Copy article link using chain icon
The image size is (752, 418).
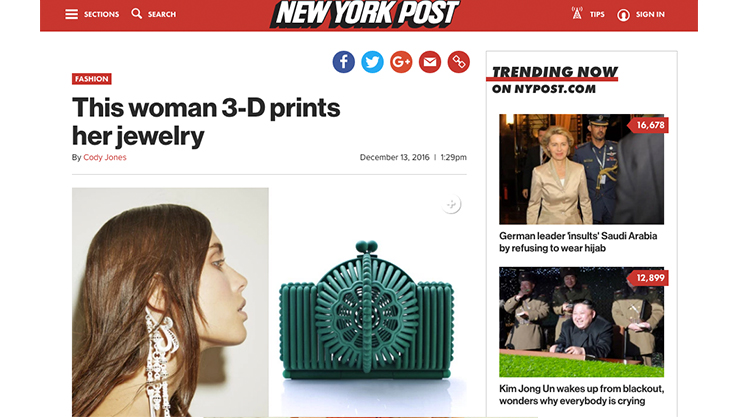[458, 62]
